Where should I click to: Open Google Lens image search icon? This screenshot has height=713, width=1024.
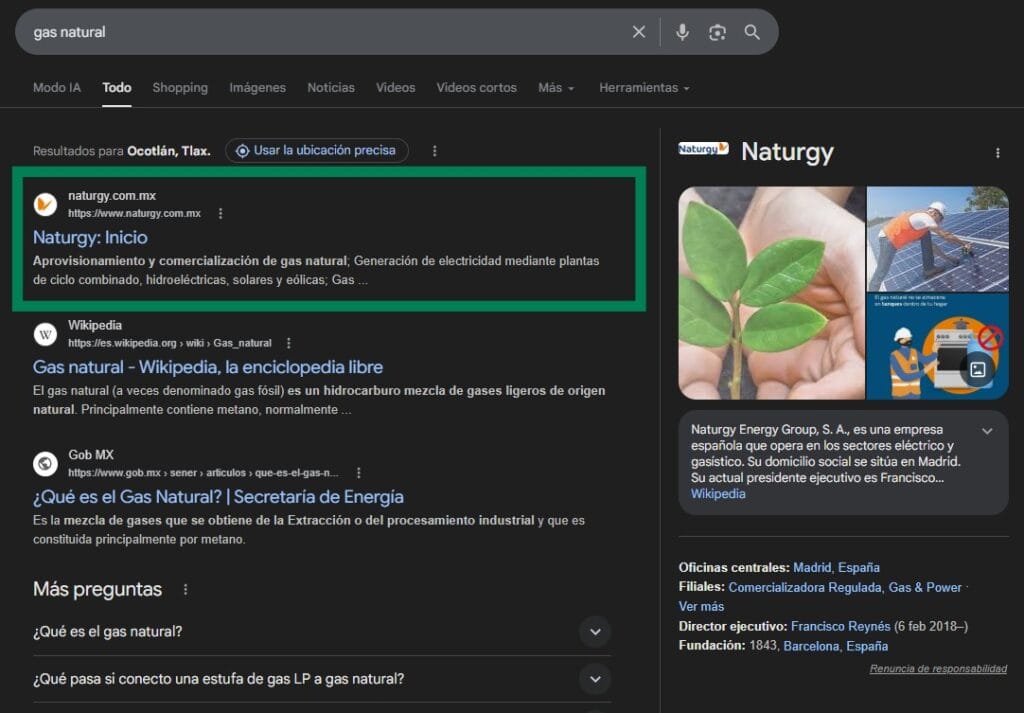(x=717, y=32)
